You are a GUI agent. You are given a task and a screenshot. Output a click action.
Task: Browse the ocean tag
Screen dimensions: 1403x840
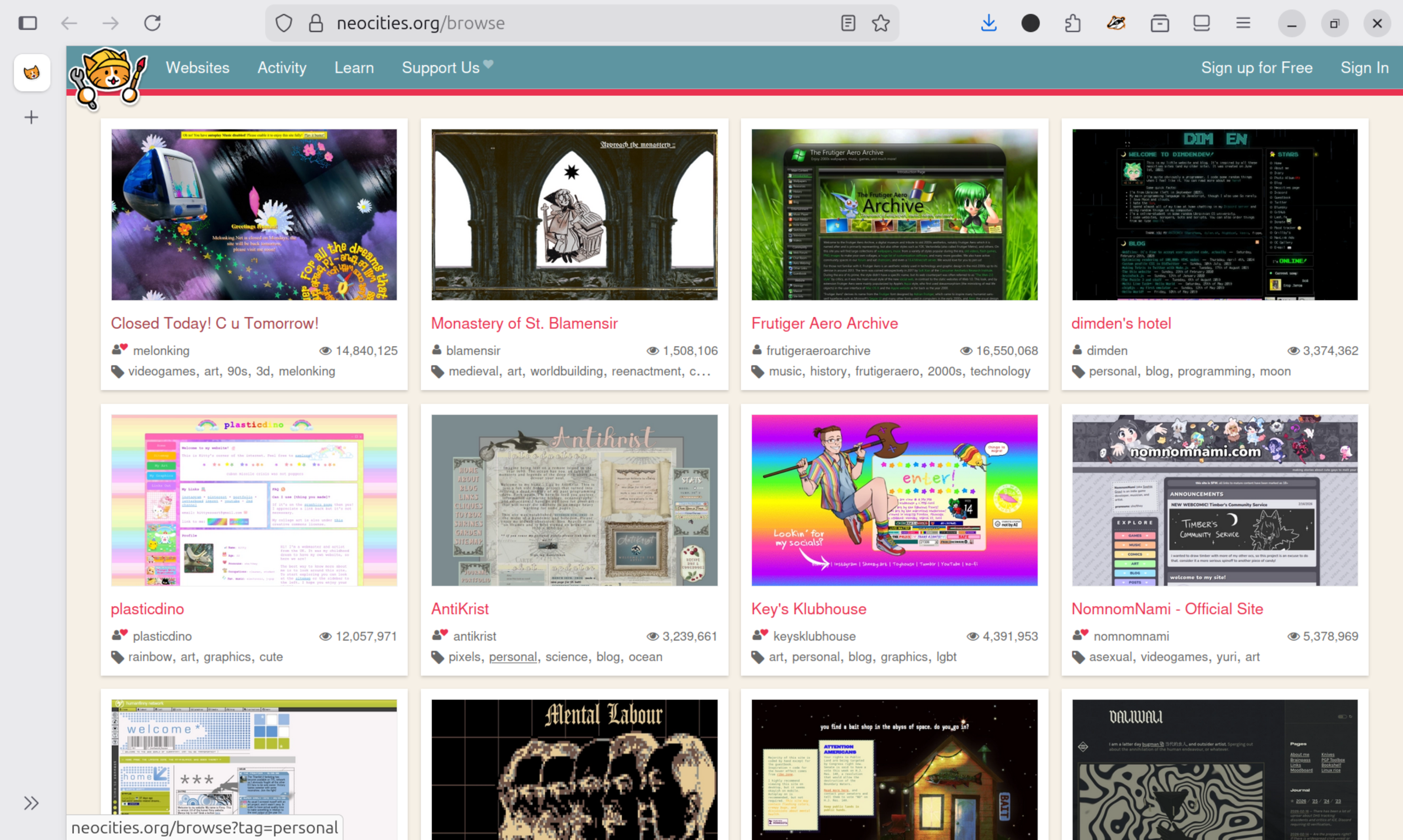tap(645, 656)
